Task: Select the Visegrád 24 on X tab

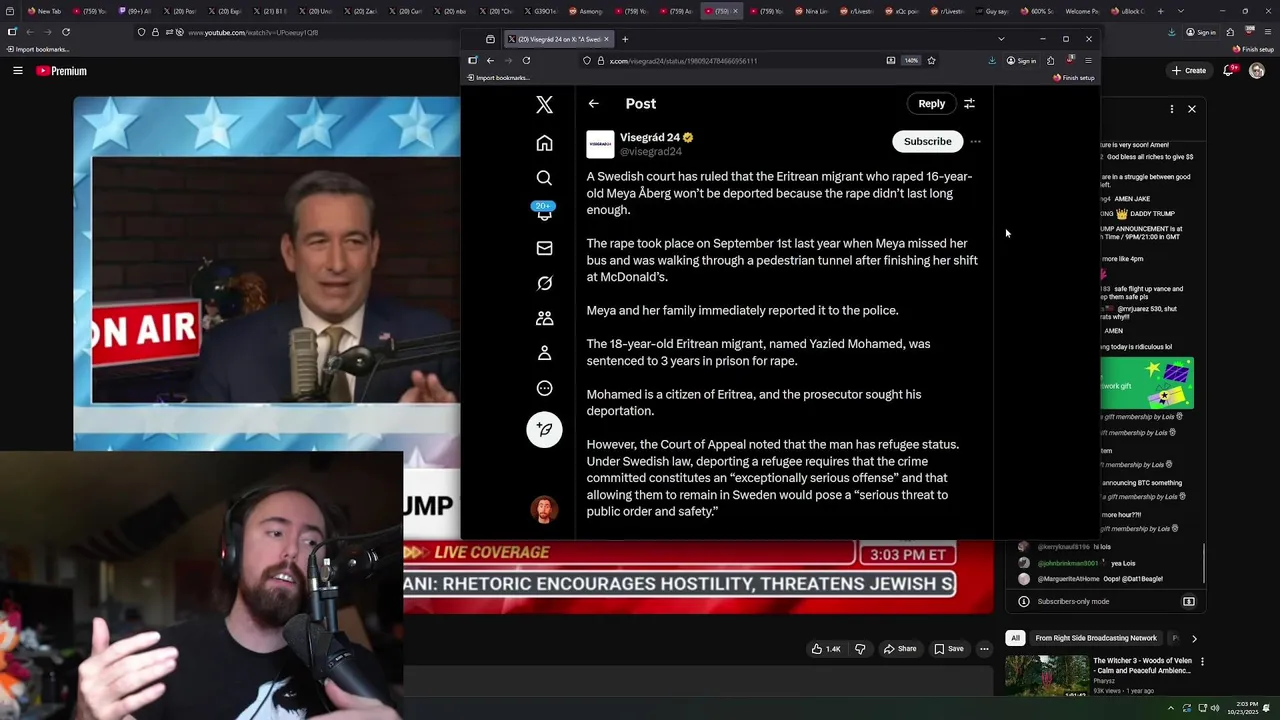Action: pos(558,39)
